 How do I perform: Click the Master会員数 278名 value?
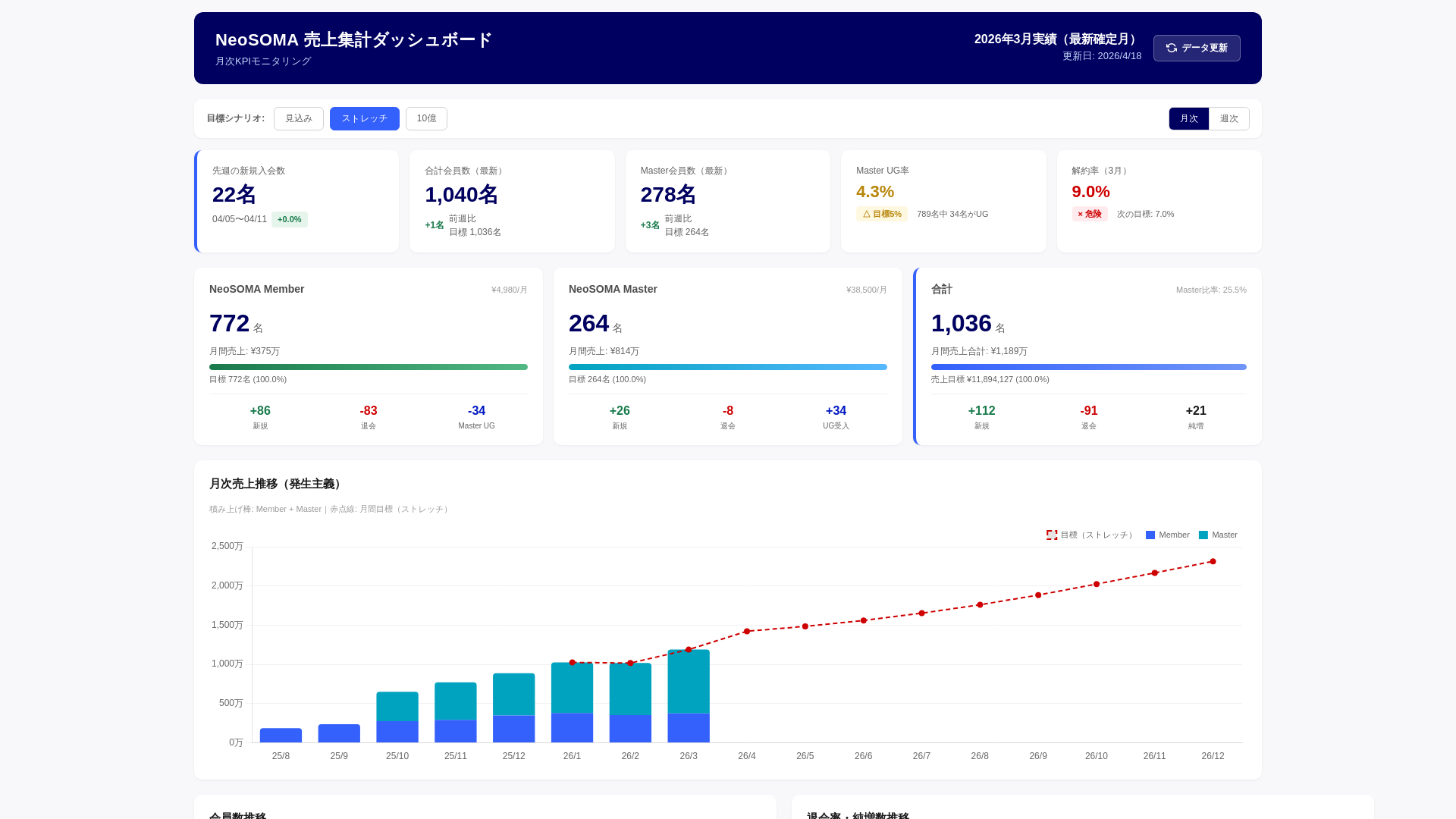[668, 195]
